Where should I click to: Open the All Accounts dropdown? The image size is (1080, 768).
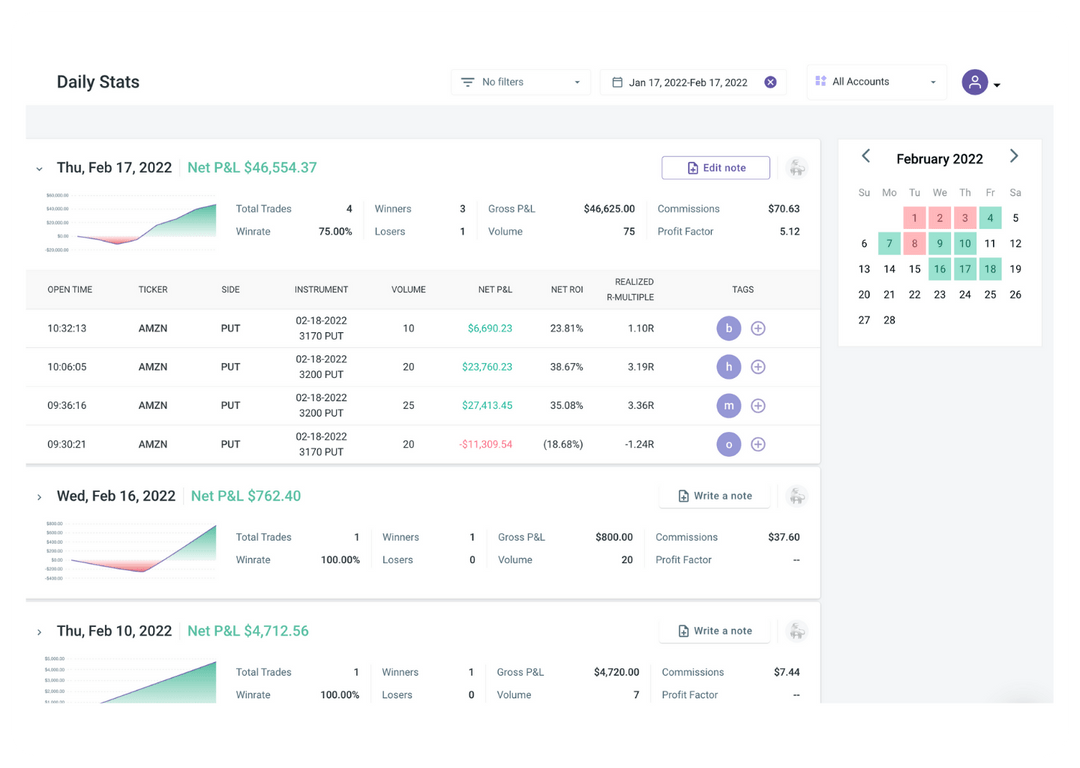pyautogui.click(x=877, y=82)
